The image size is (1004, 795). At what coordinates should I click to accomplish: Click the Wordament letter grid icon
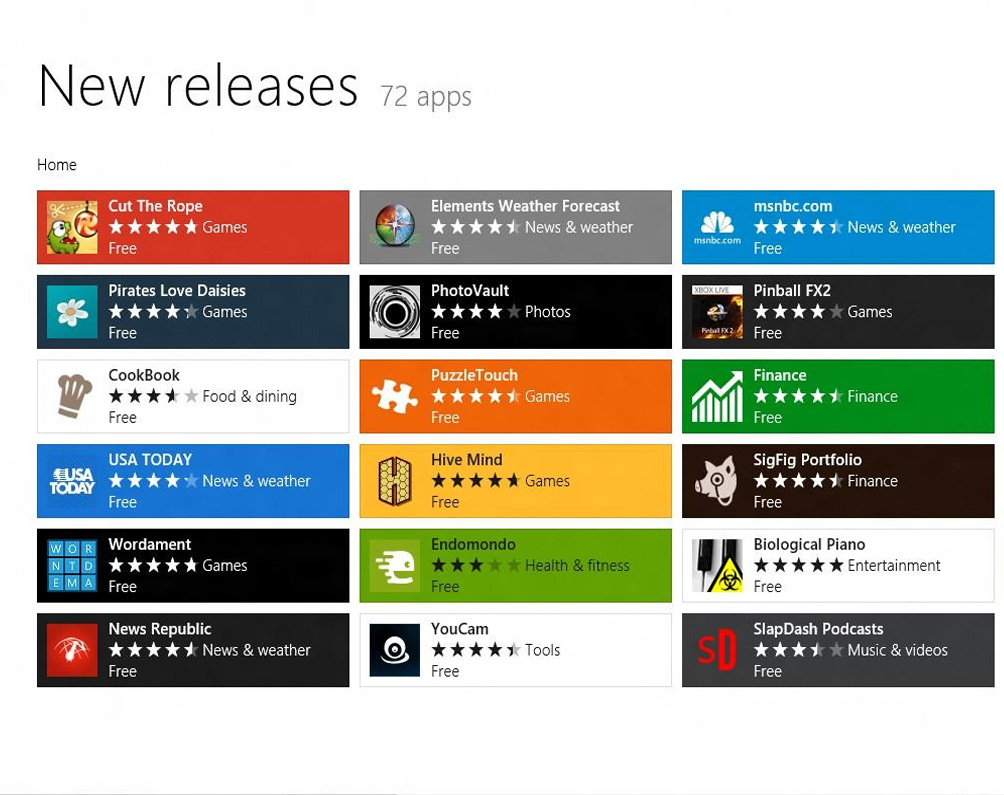[72, 565]
